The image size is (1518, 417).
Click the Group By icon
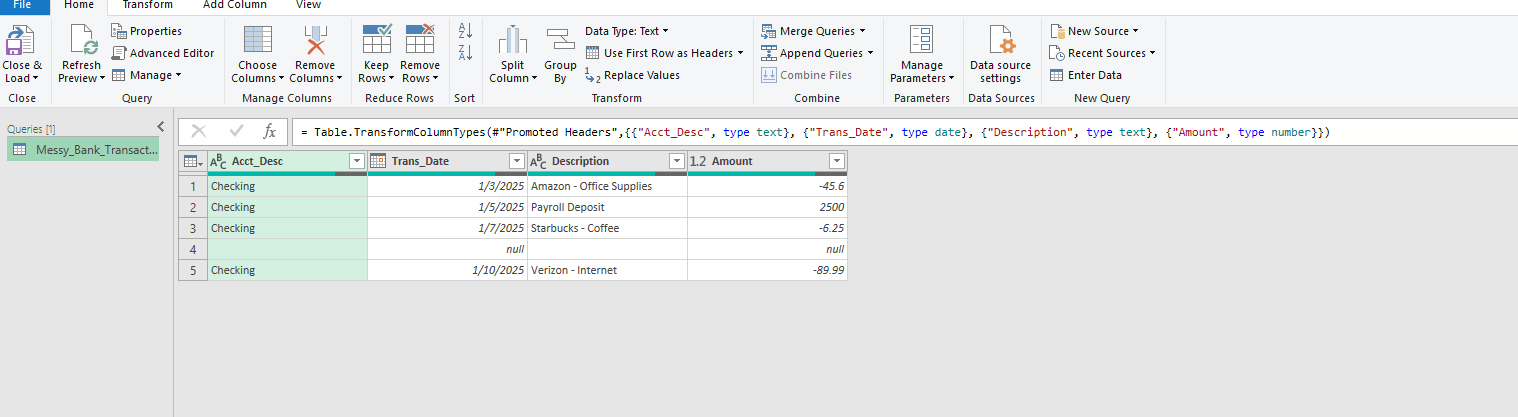point(561,41)
